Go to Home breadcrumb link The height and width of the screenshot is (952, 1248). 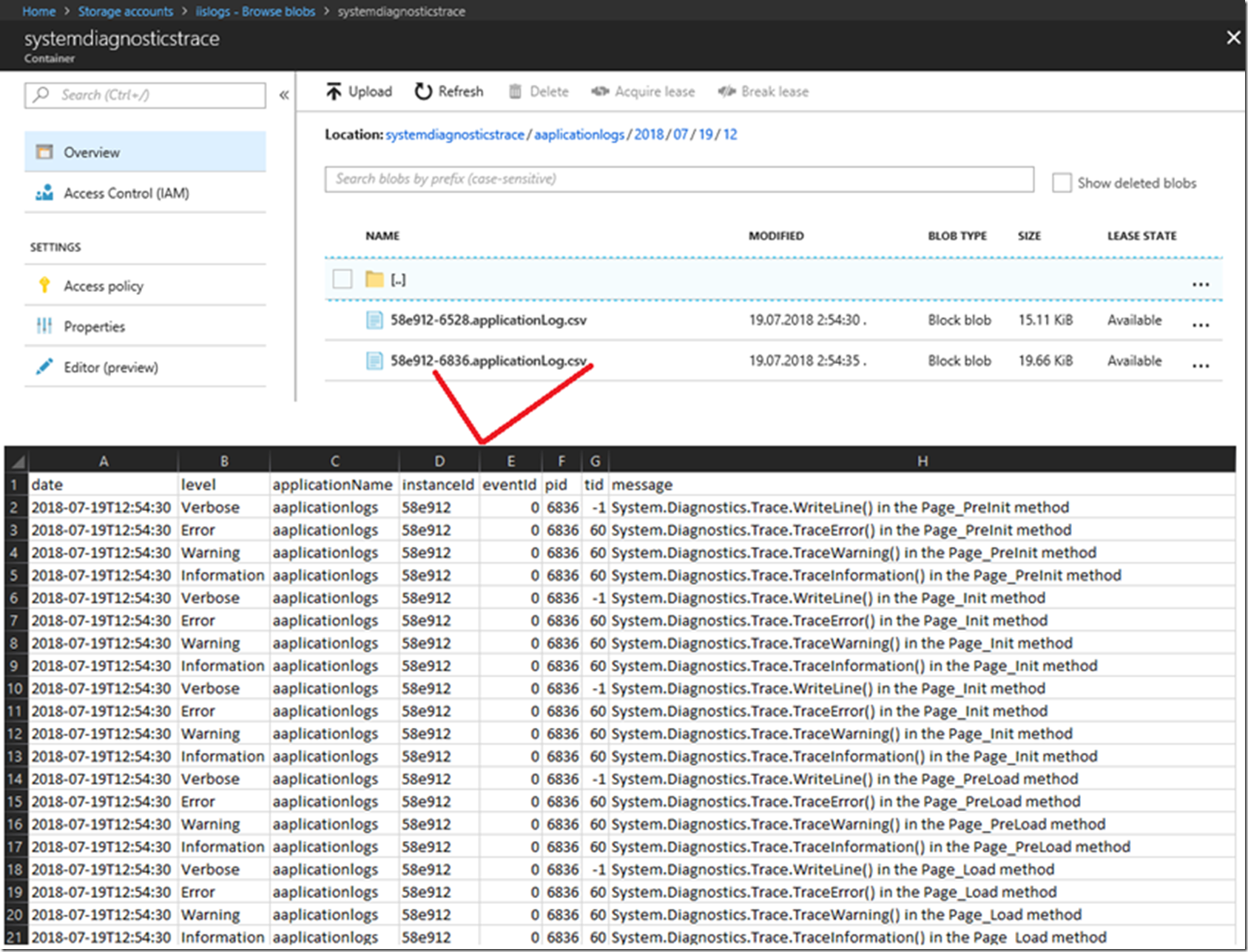tap(38, 11)
